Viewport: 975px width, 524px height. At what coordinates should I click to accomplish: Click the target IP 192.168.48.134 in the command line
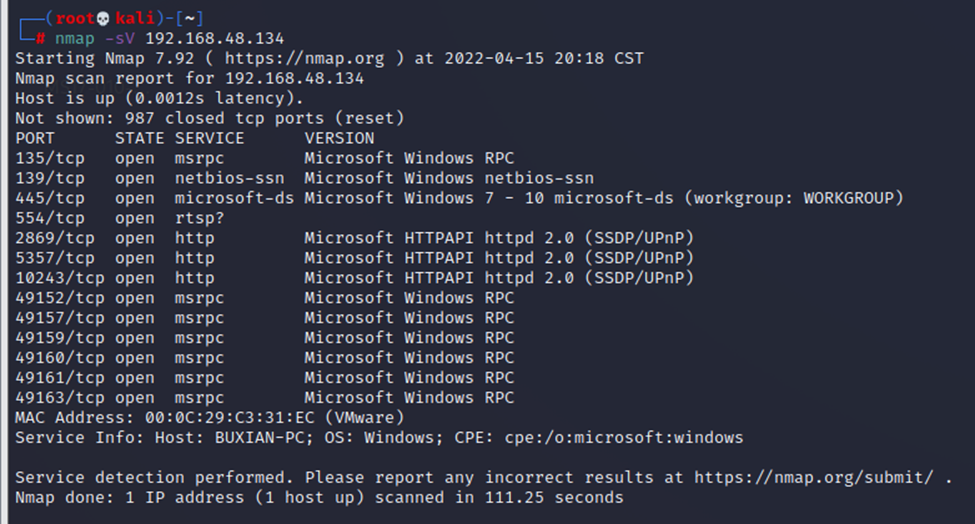(x=214, y=38)
